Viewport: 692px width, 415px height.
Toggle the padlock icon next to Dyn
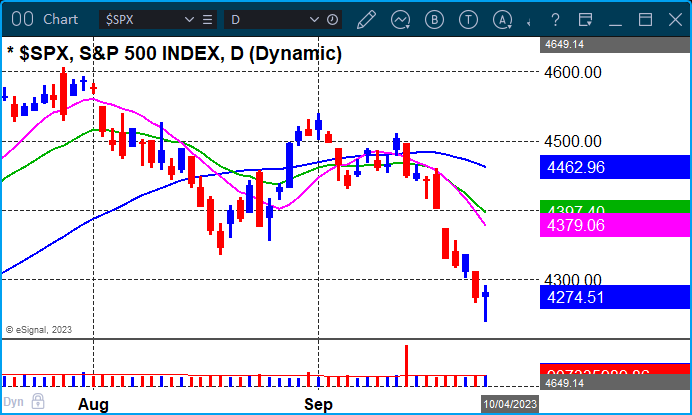[38, 401]
